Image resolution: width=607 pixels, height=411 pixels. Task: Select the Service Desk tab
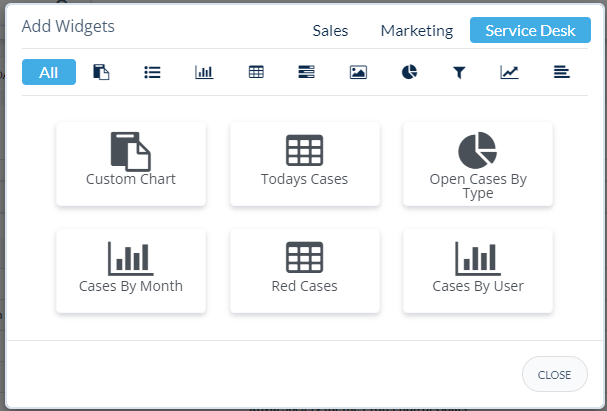point(530,30)
